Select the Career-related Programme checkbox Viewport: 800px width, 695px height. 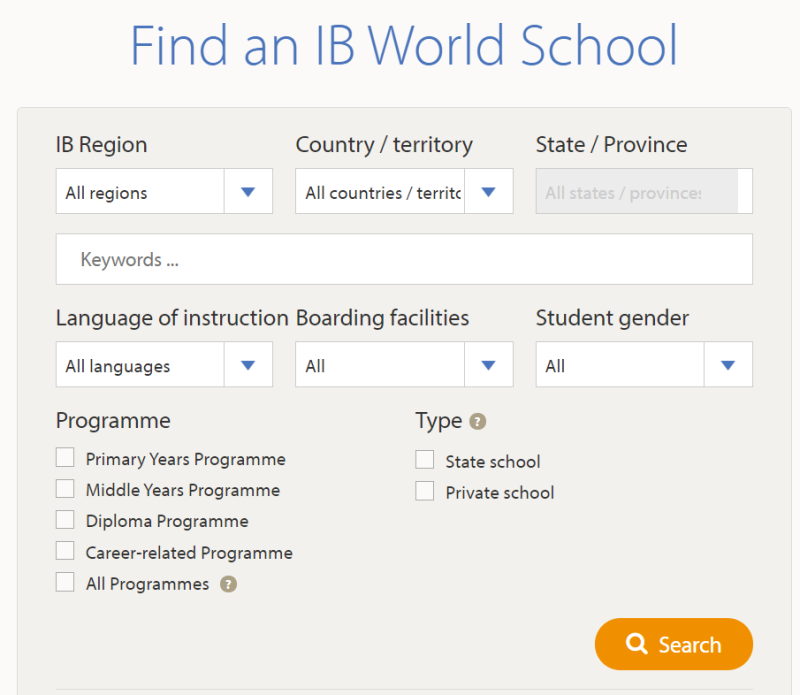pos(65,551)
